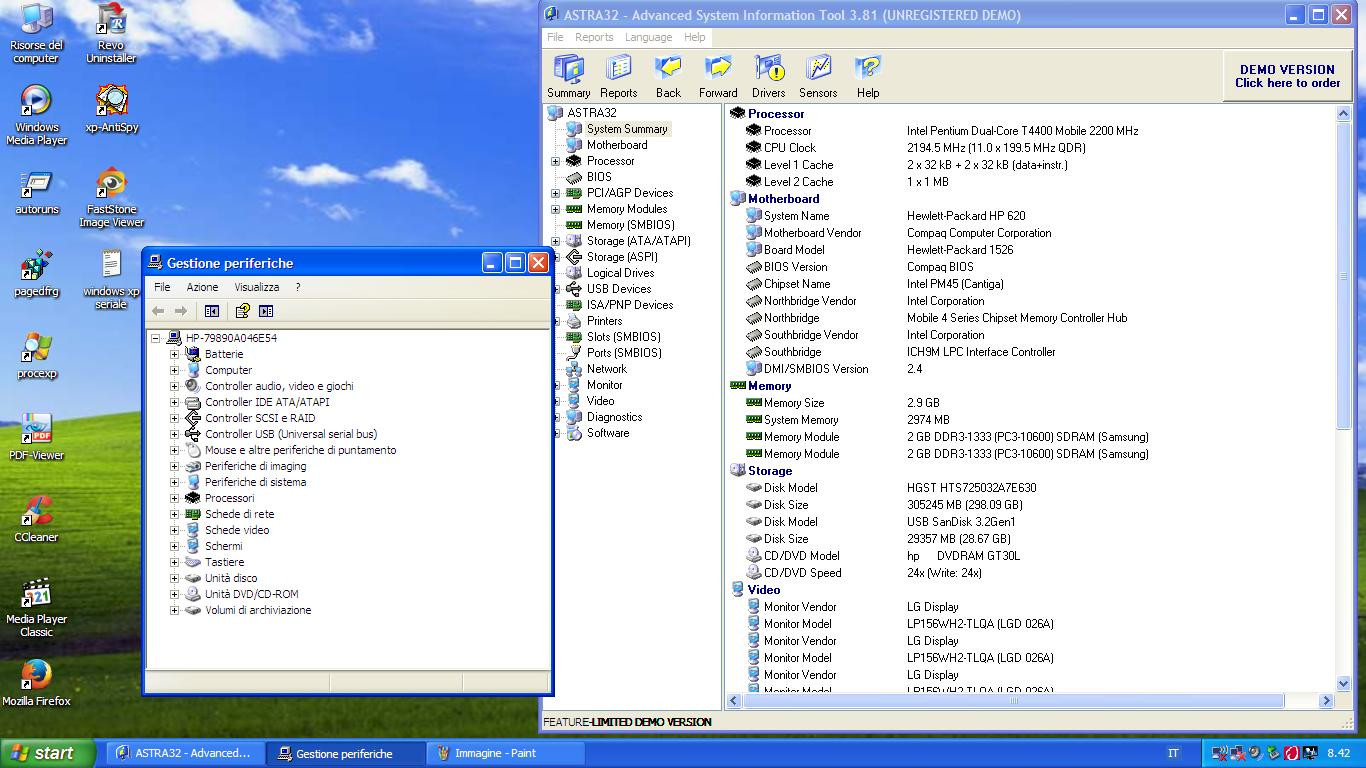Screen dimensions: 1366x768
Task: Click the Summary toolbar icon in ASTRA32
Action: [x=568, y=76]
